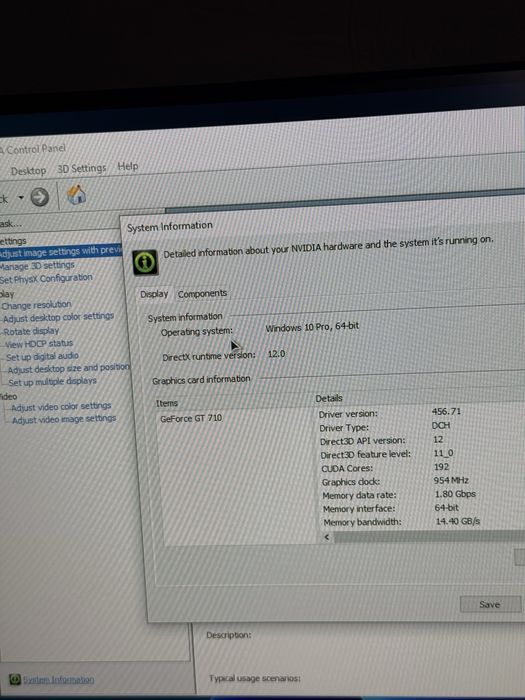Click the Items column header
525x700 pixels.
tap(167, 403)
